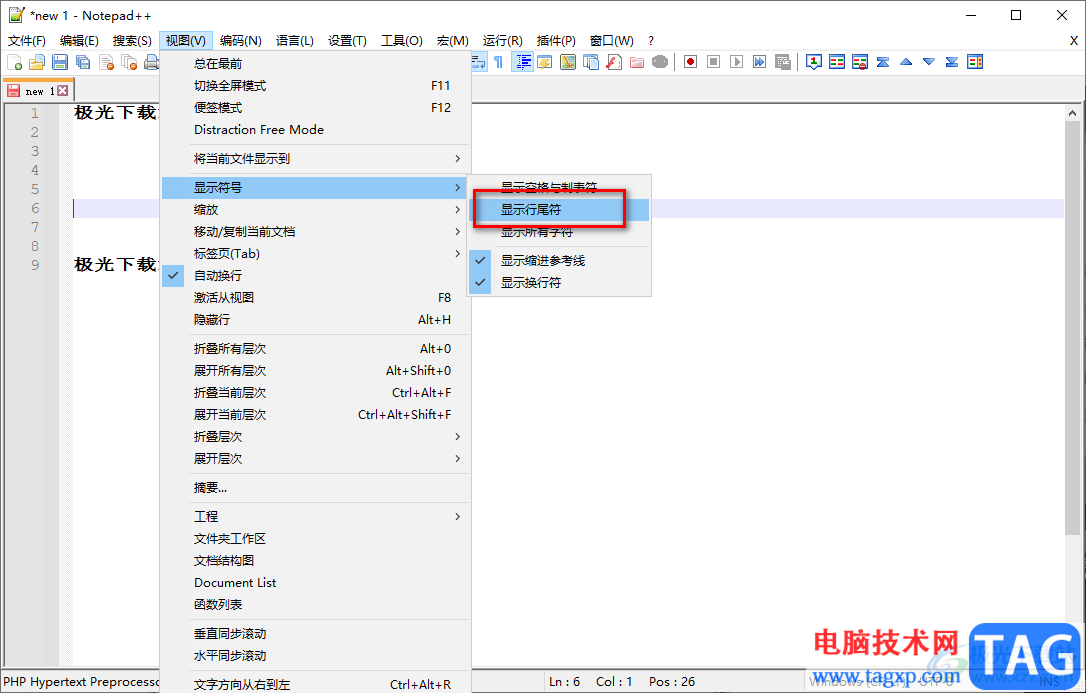Click the vertical scrollbar thumb

[x=1073, y=327]
